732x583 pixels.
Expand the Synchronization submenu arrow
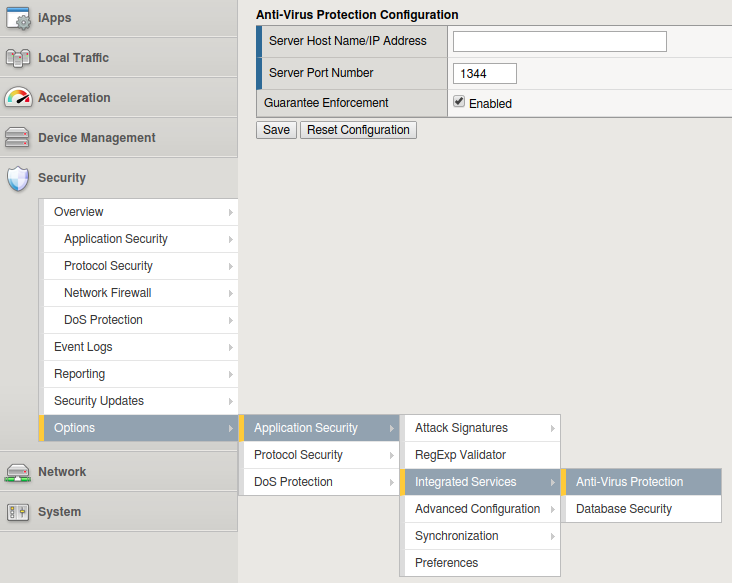551,536
